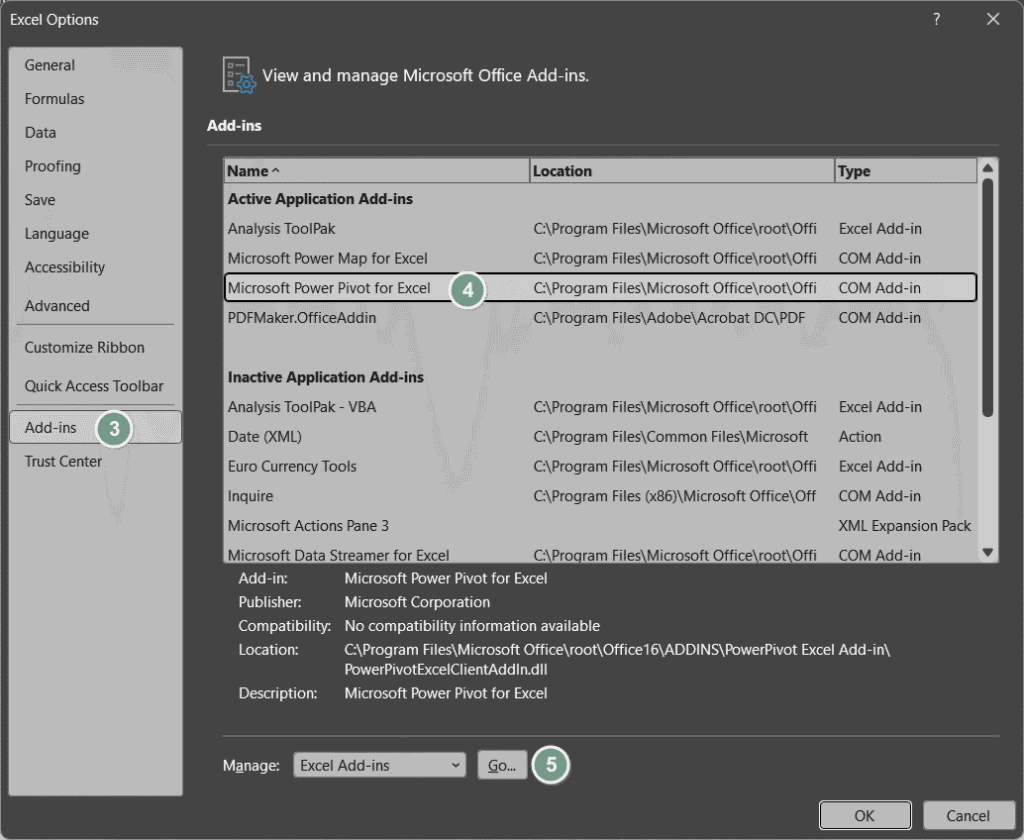
Task: Click the scrollbar up arrow in add-ins list
Action: click(987, 169)
